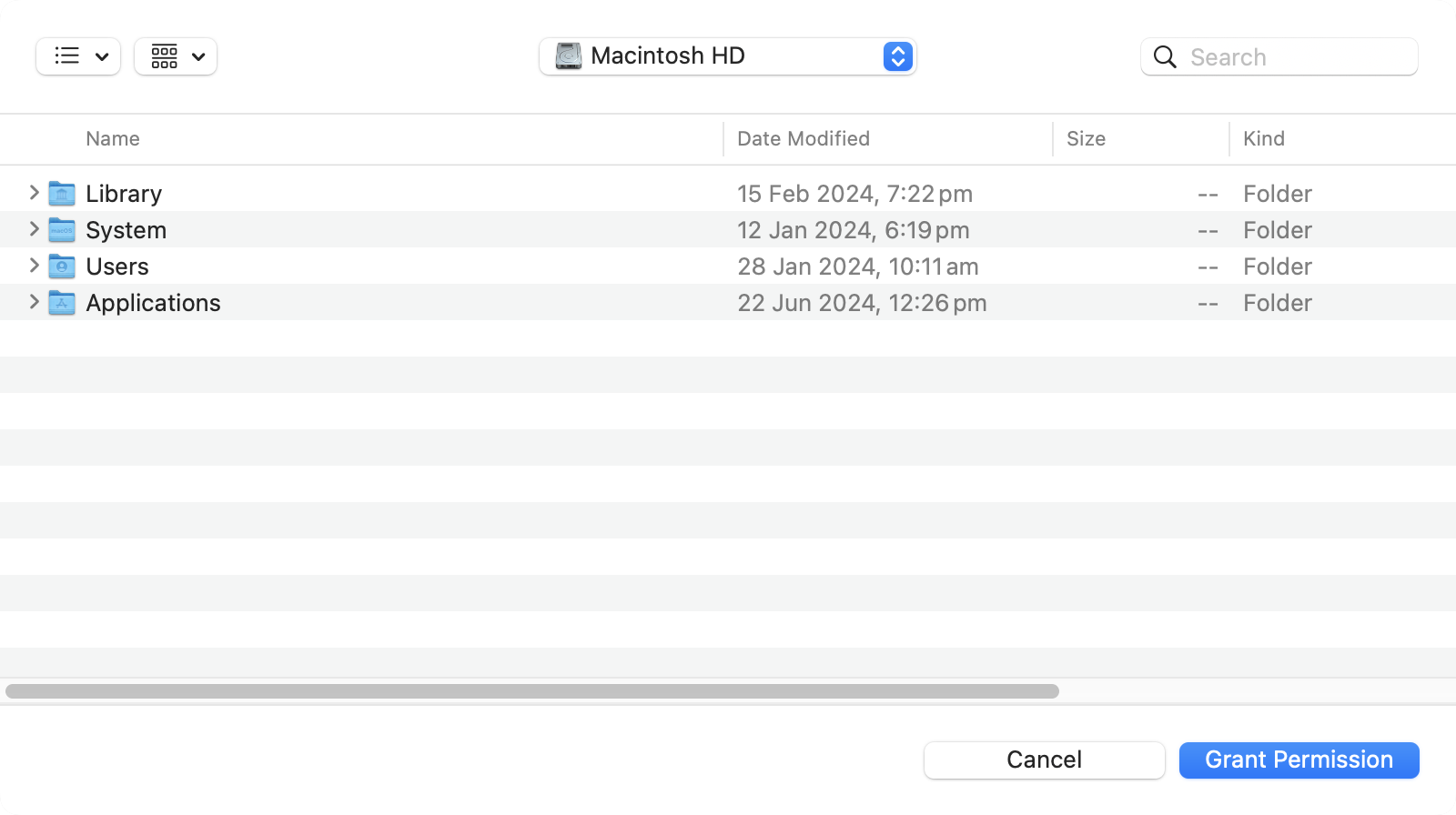Viewport: 1456px width, 815px height.
Task: Click the Macintosh HD drive icon
Action: 569,56
